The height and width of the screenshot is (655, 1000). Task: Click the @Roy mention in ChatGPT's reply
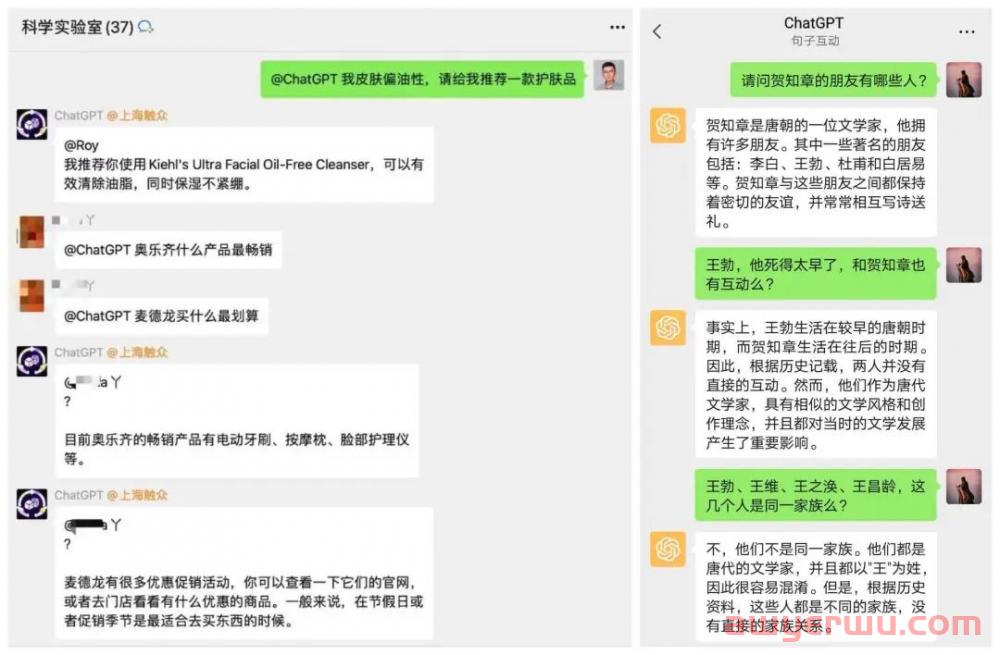pyautogui.click(x=81, y=145)
